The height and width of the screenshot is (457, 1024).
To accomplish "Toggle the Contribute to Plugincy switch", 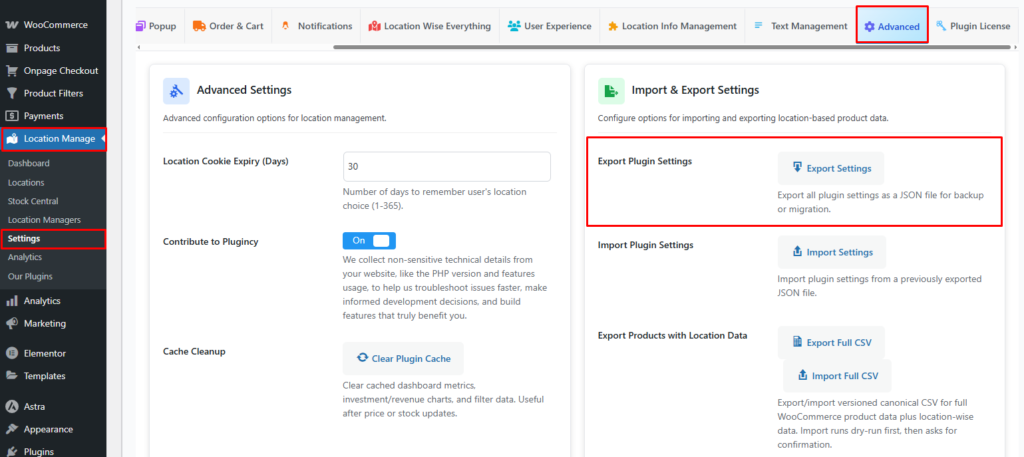I will coord(369,241).
